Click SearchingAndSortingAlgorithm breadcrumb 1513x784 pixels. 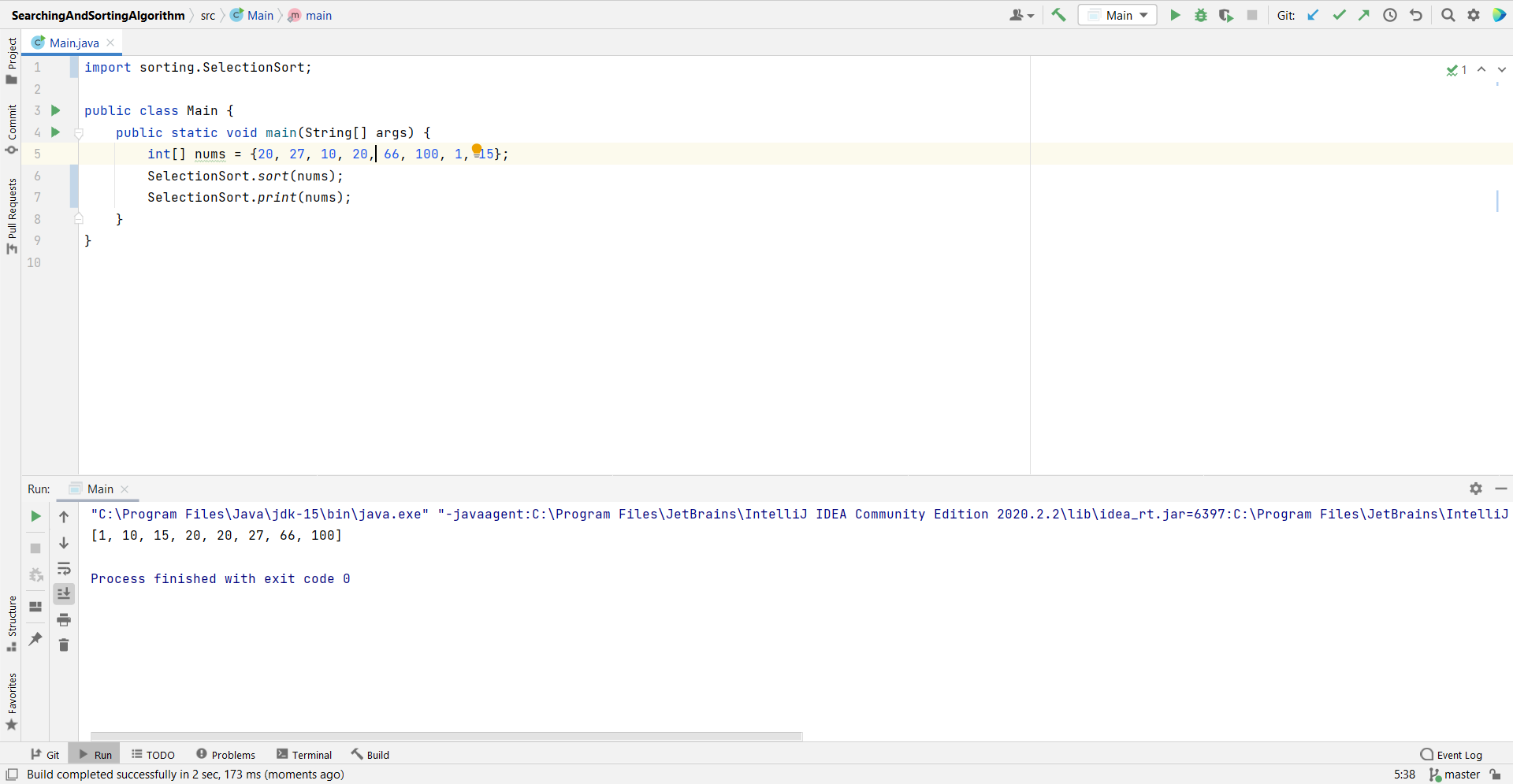click(x=98, y=15)
